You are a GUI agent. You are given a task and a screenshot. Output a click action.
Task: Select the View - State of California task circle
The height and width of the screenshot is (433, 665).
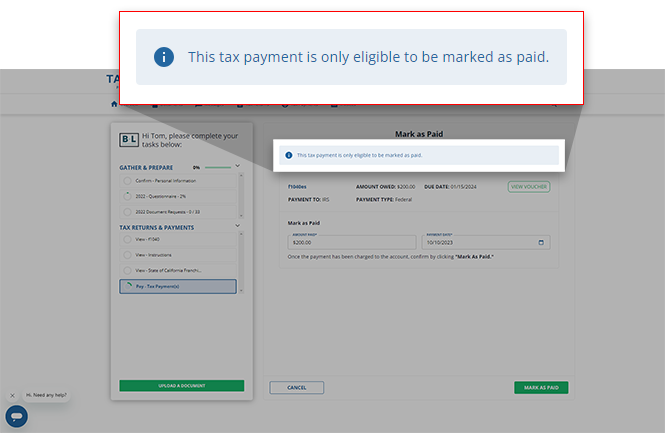[127, 270]
